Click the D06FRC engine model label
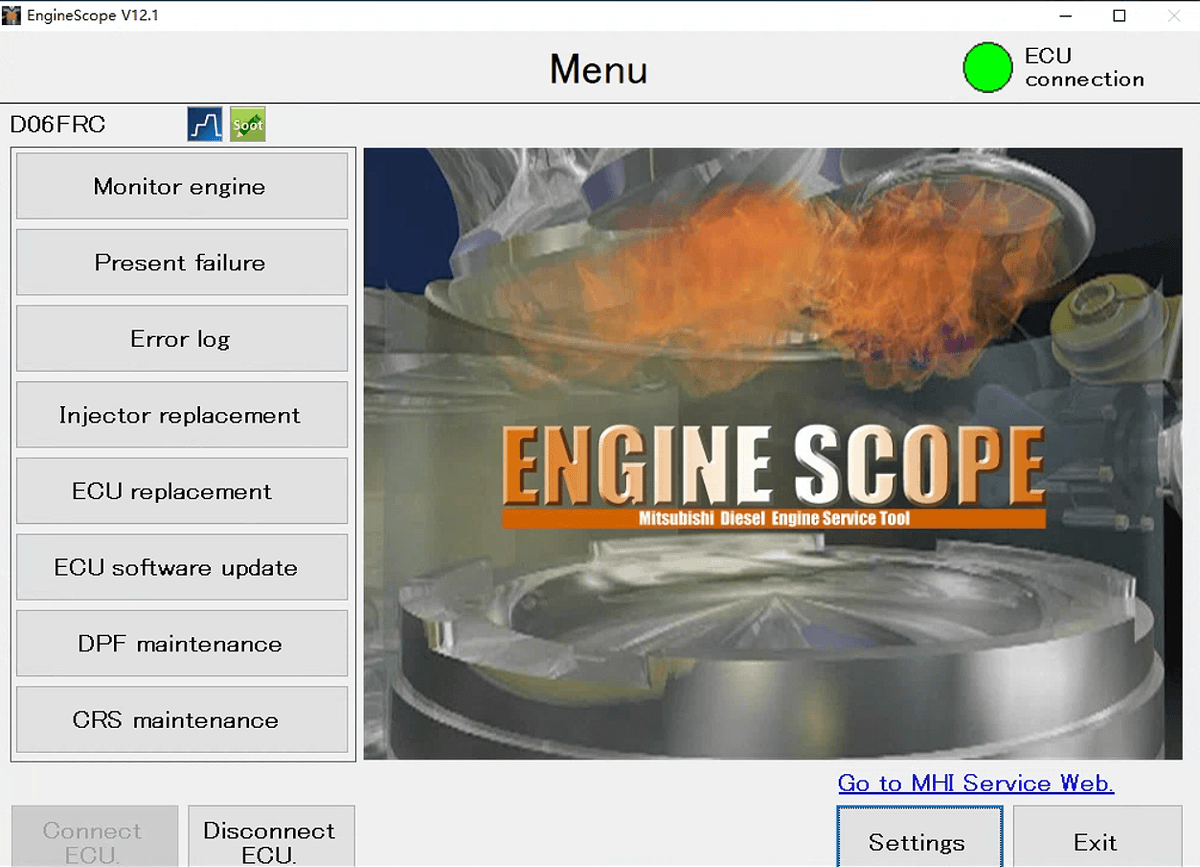Screen dimensions: 1200x867 click(58, 125)
